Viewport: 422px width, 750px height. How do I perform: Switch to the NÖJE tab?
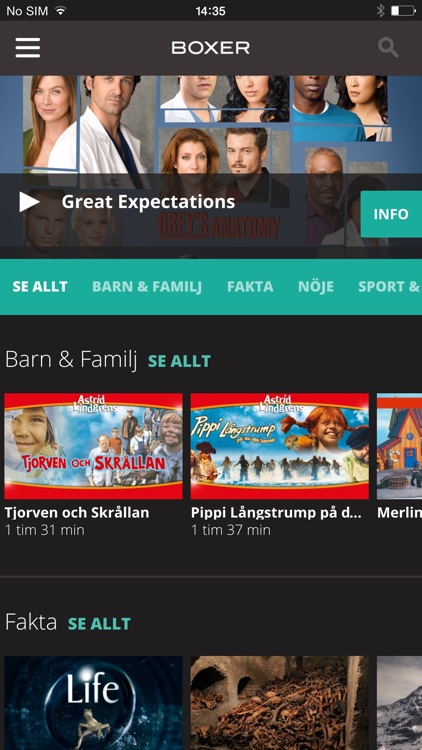click(x=316, y=286)
